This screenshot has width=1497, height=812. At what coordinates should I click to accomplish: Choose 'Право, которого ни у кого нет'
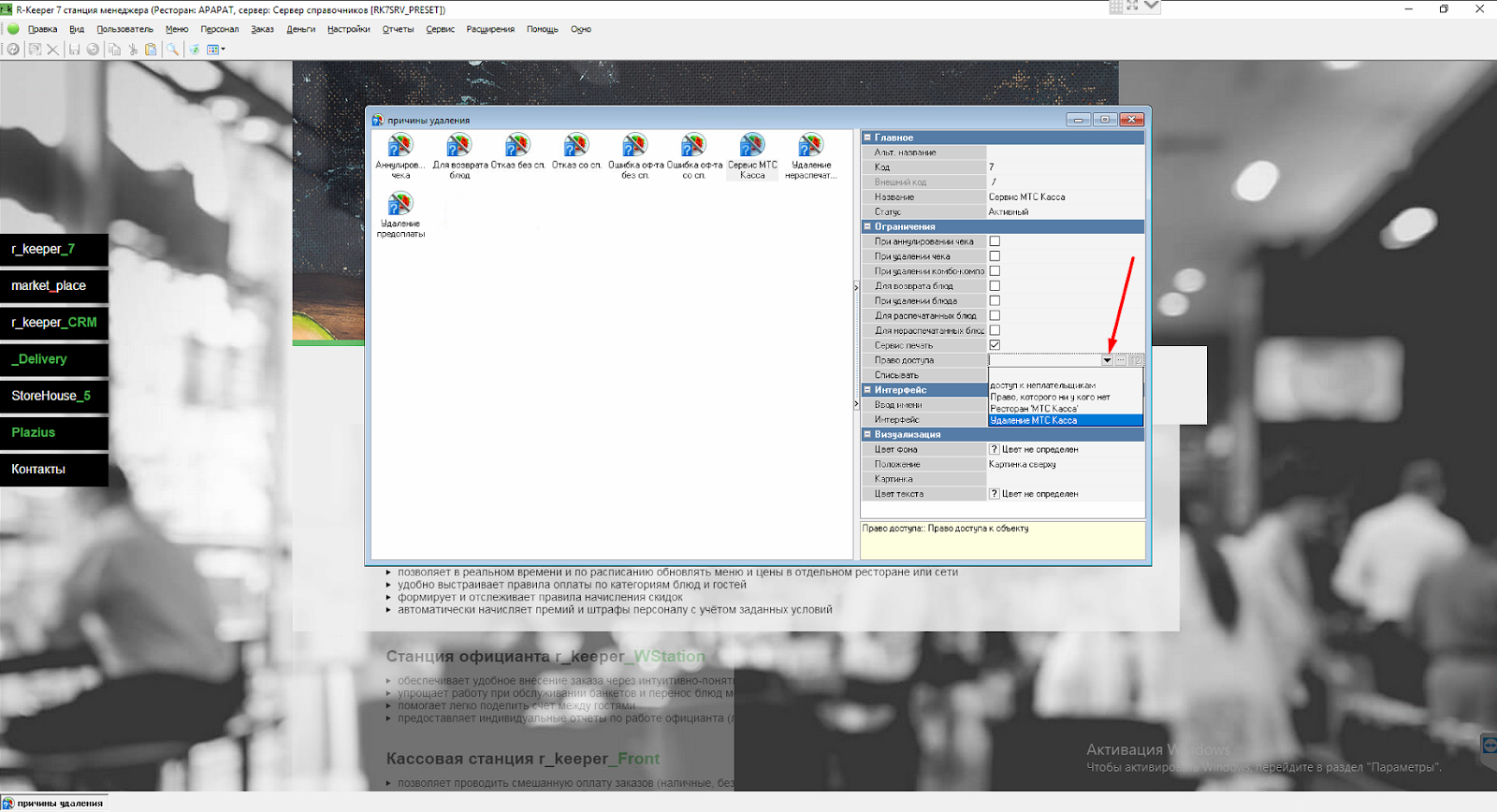(x=1066, y=398)
